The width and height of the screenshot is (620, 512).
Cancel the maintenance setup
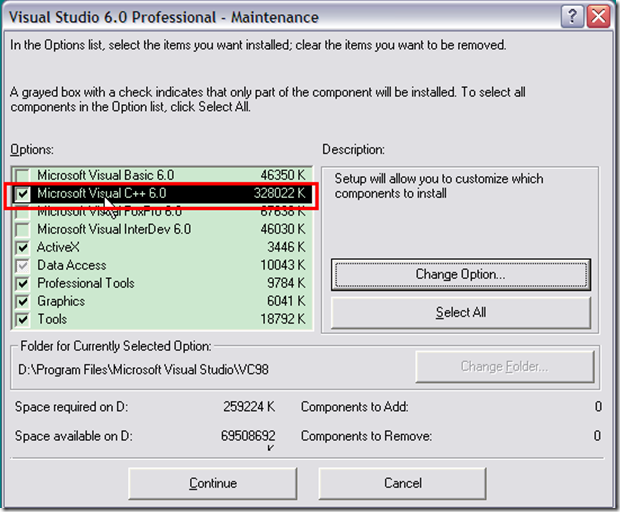[x=403, y=483]
